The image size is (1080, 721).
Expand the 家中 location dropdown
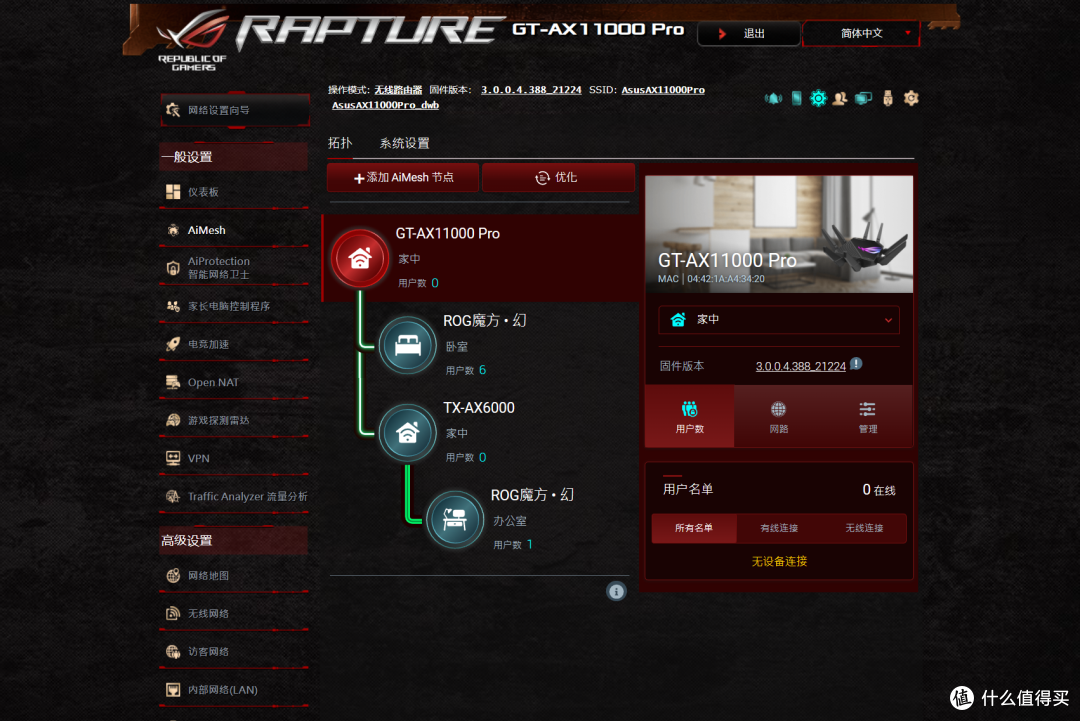click(x=779, y=320)
